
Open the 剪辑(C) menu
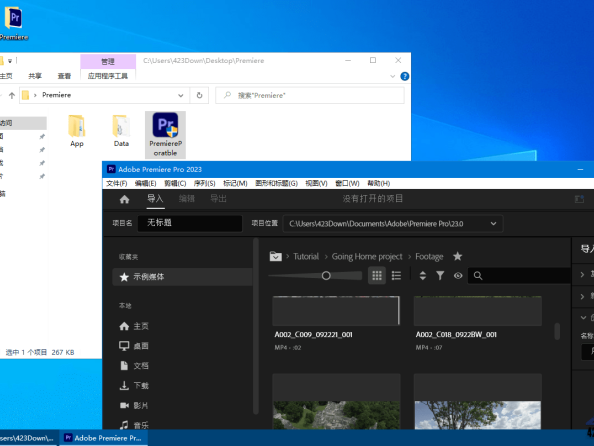click(x=175, y=183)
